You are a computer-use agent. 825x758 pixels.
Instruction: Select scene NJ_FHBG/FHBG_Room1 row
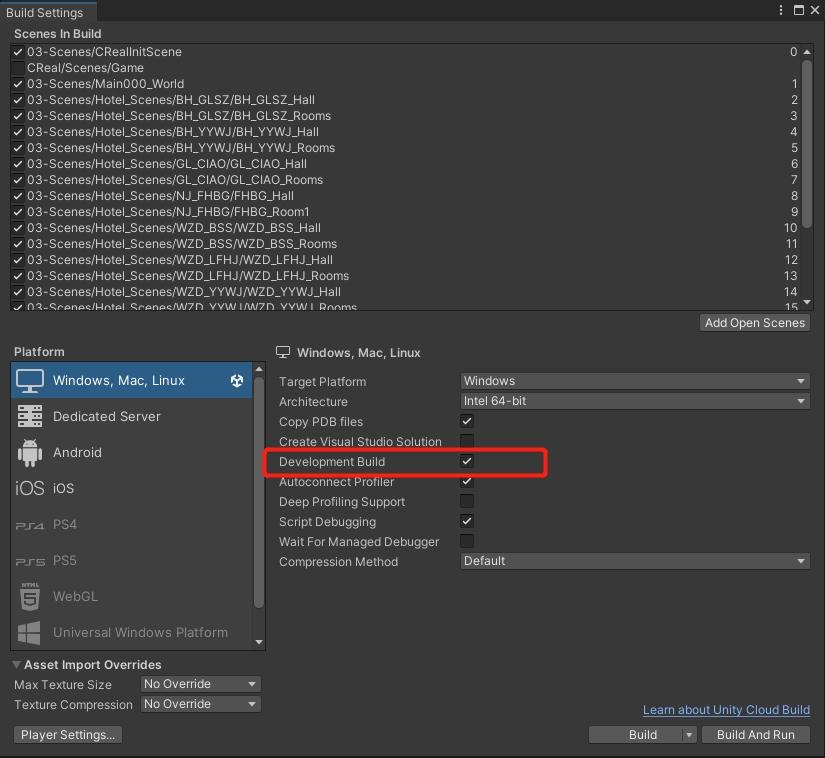[405, 211]
